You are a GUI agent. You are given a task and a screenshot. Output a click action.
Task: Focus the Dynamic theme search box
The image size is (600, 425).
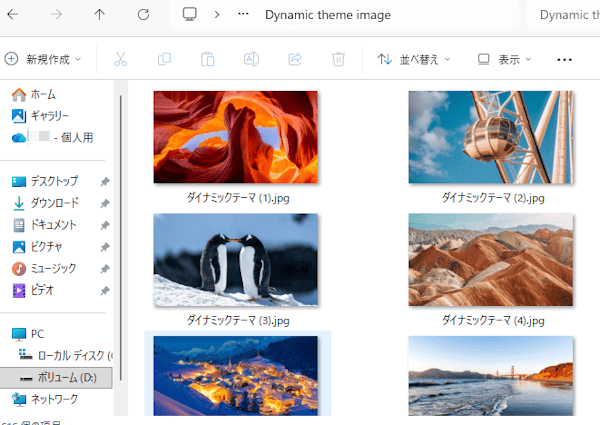(563, 15)
